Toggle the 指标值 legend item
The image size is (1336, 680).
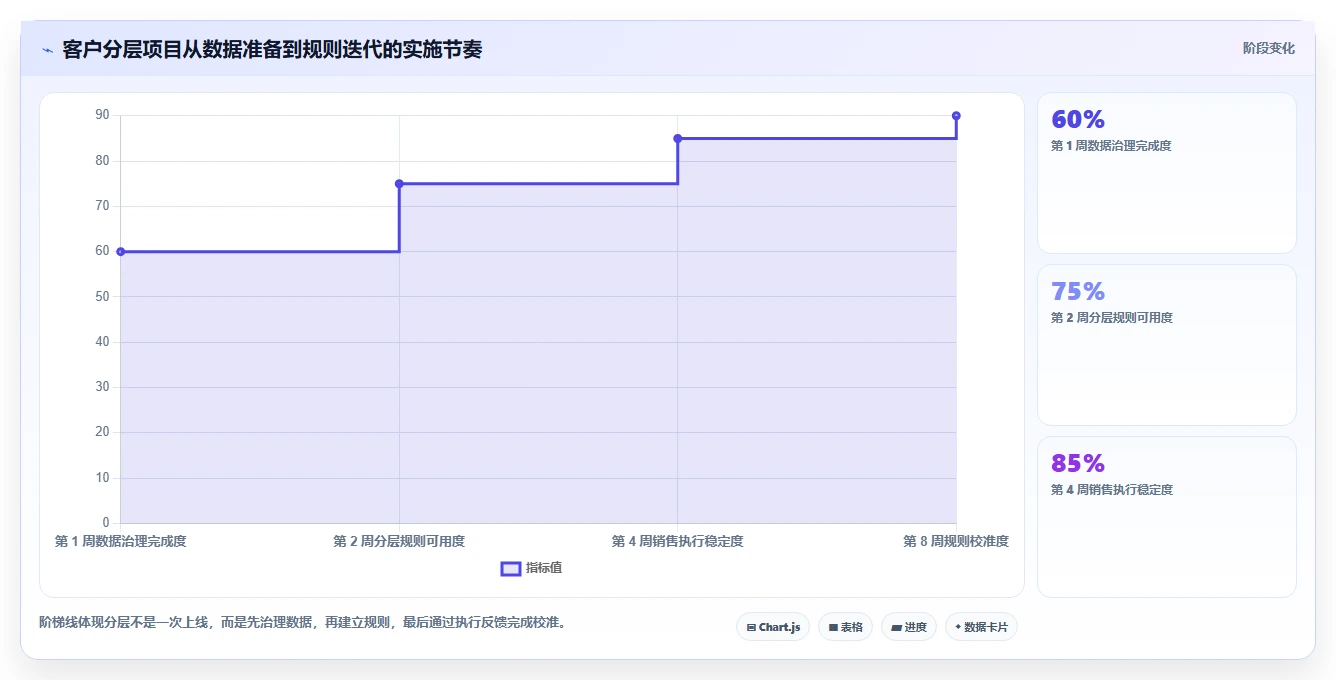click(532, 568)
